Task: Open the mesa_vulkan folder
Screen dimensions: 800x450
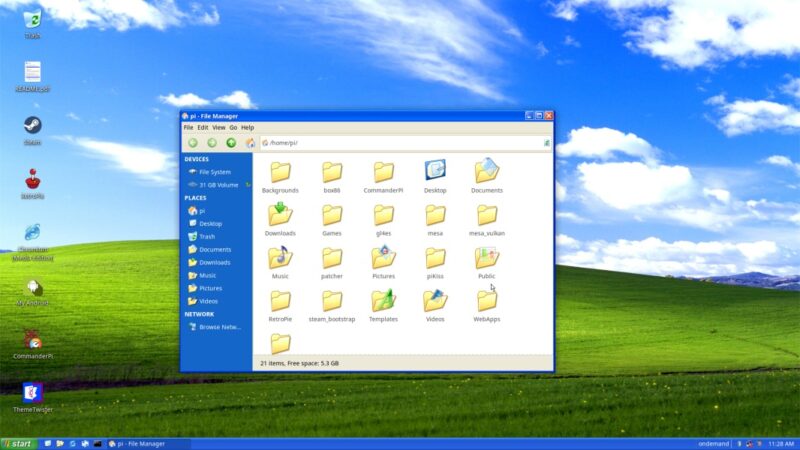Action: click(487, 220)
